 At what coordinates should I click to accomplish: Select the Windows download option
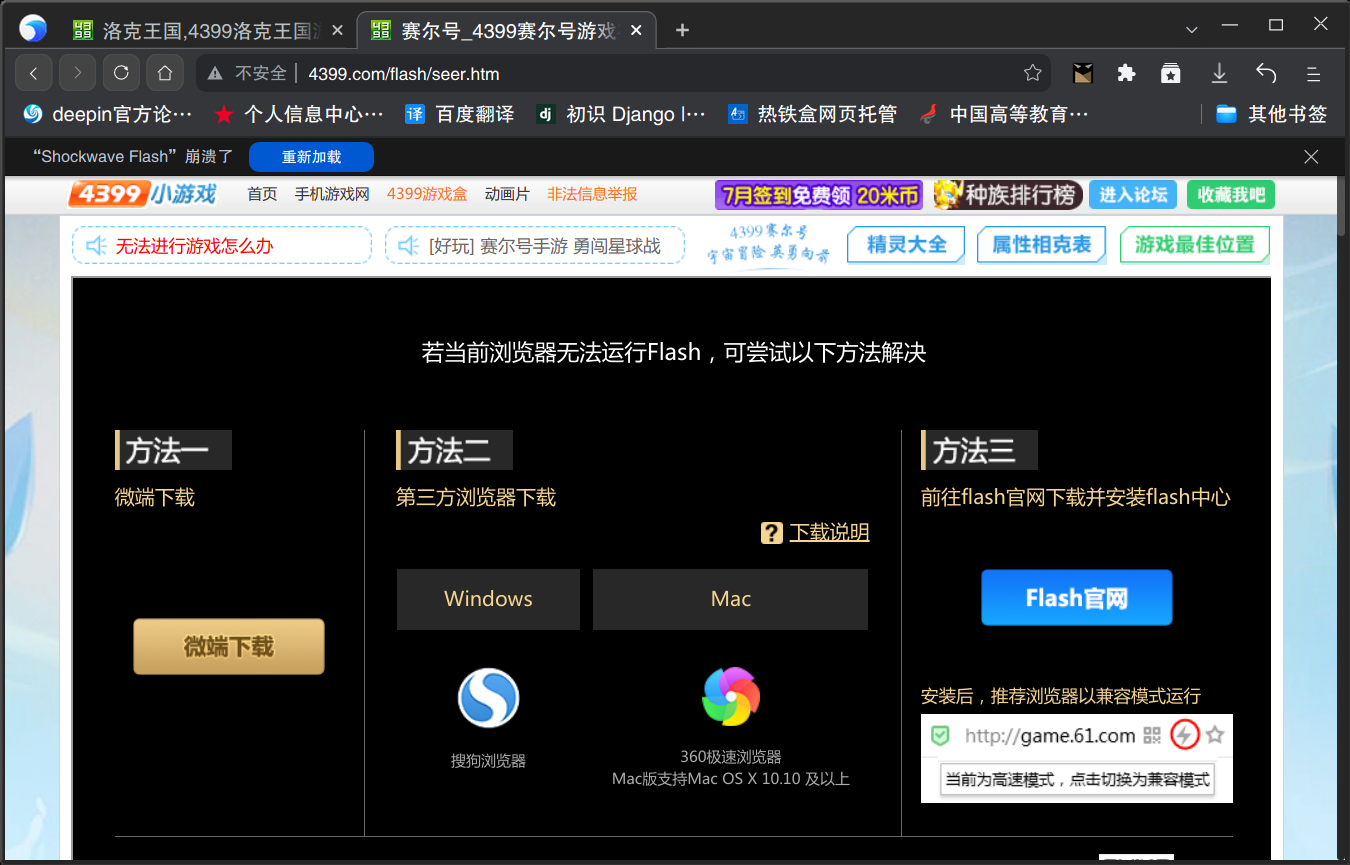[x=488, y=599]
